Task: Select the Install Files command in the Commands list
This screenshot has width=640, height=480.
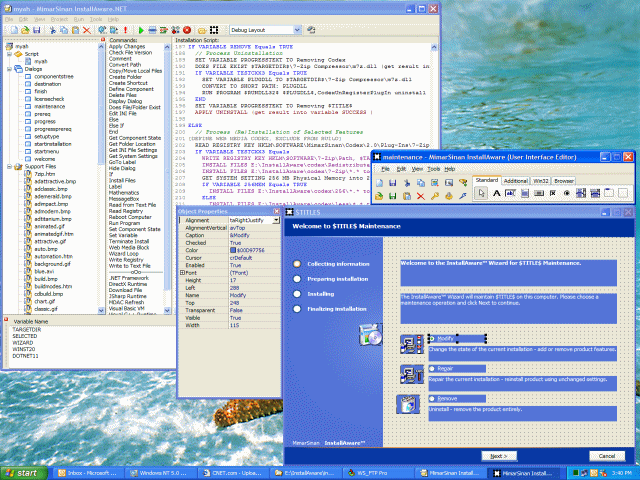Action: [x=122, y=180]
